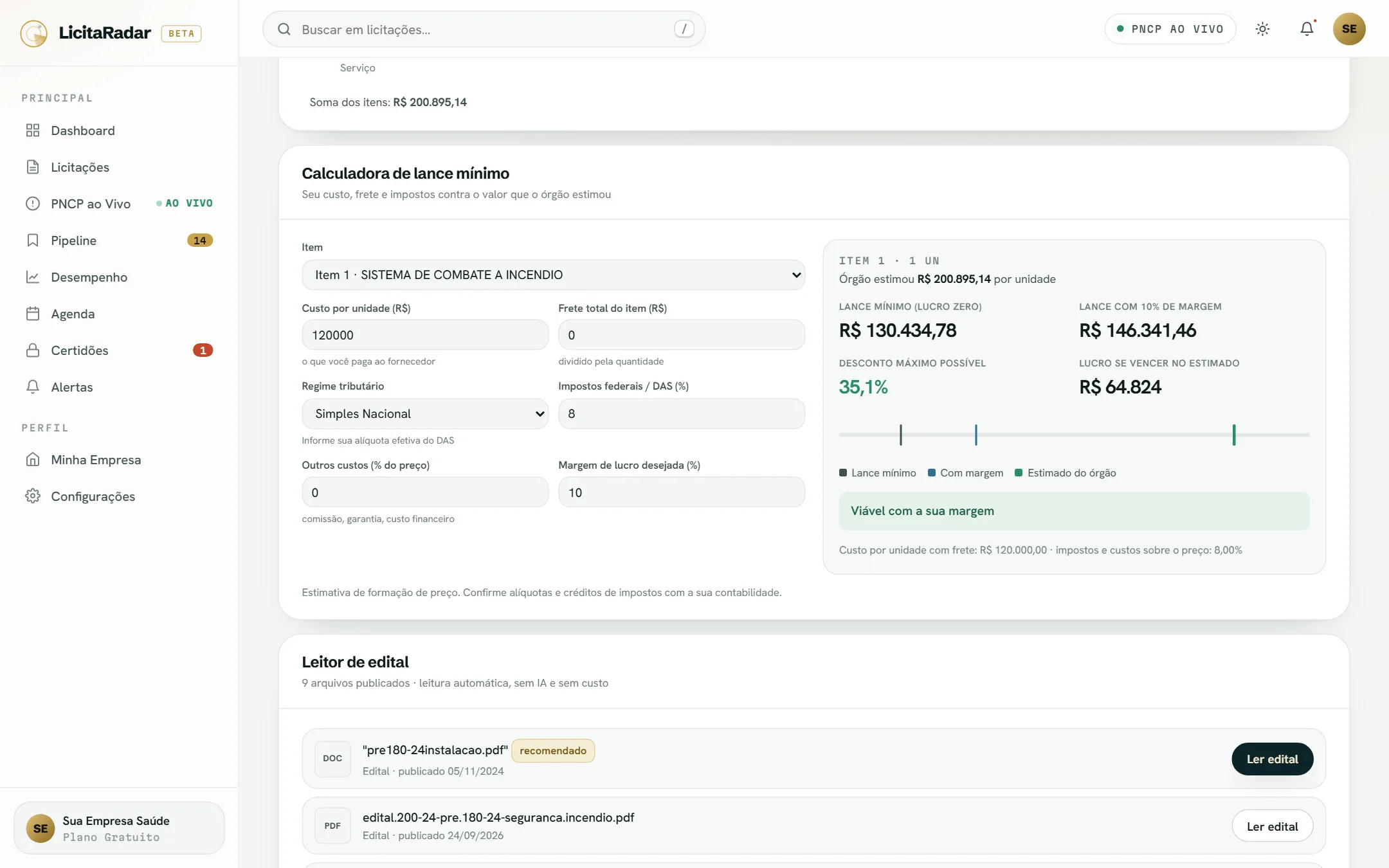This screenshot has height=868, width=1389.
Task: Click the PNCP AO VIVO status pill
Action: coord(1170,29)
